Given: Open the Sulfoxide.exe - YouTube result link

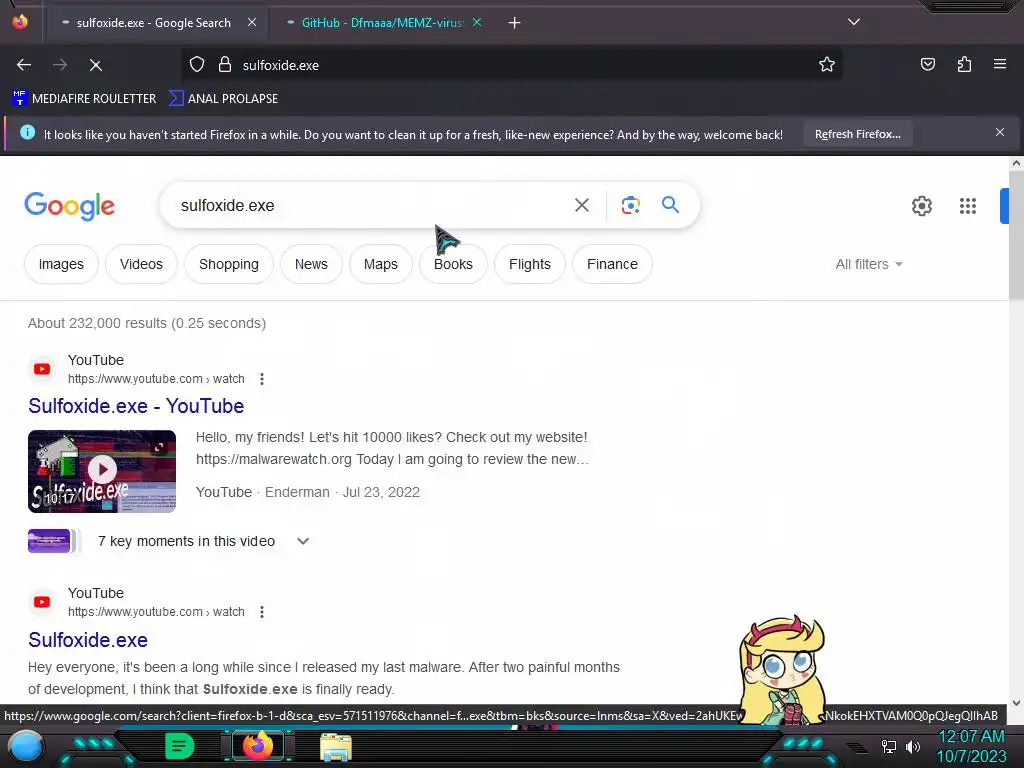Looking at the screenshot, I should pos(136,406).
